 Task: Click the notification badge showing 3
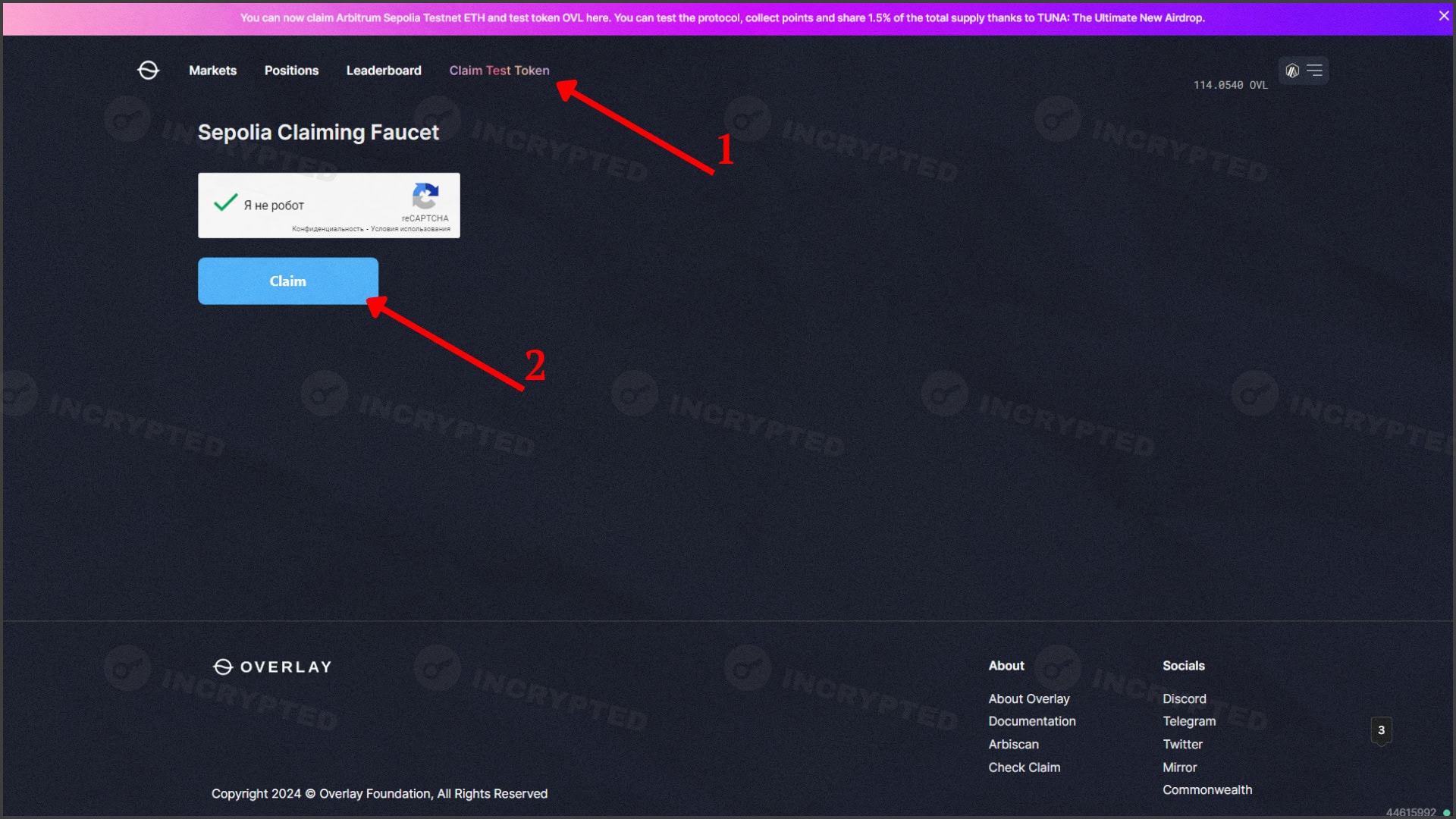tap(1381, 730)
